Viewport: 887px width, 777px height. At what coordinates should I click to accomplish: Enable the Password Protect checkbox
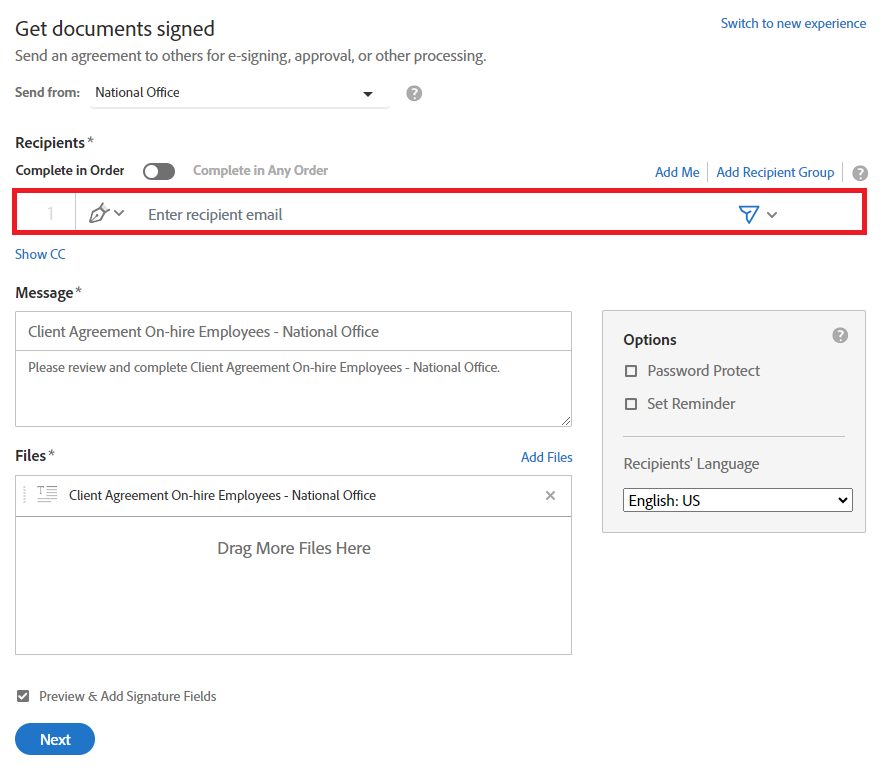[x=631, y=371]
